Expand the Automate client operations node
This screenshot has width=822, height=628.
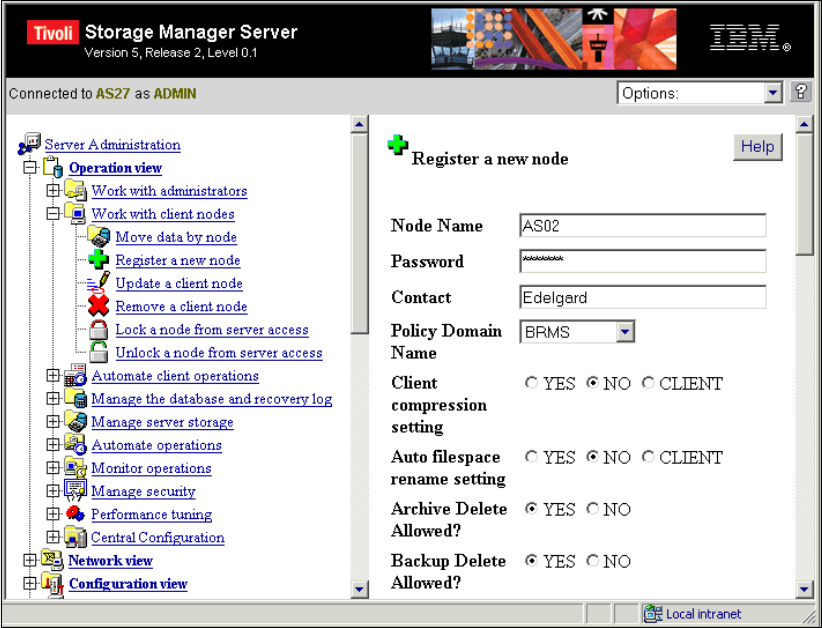[x=52, y=375]
